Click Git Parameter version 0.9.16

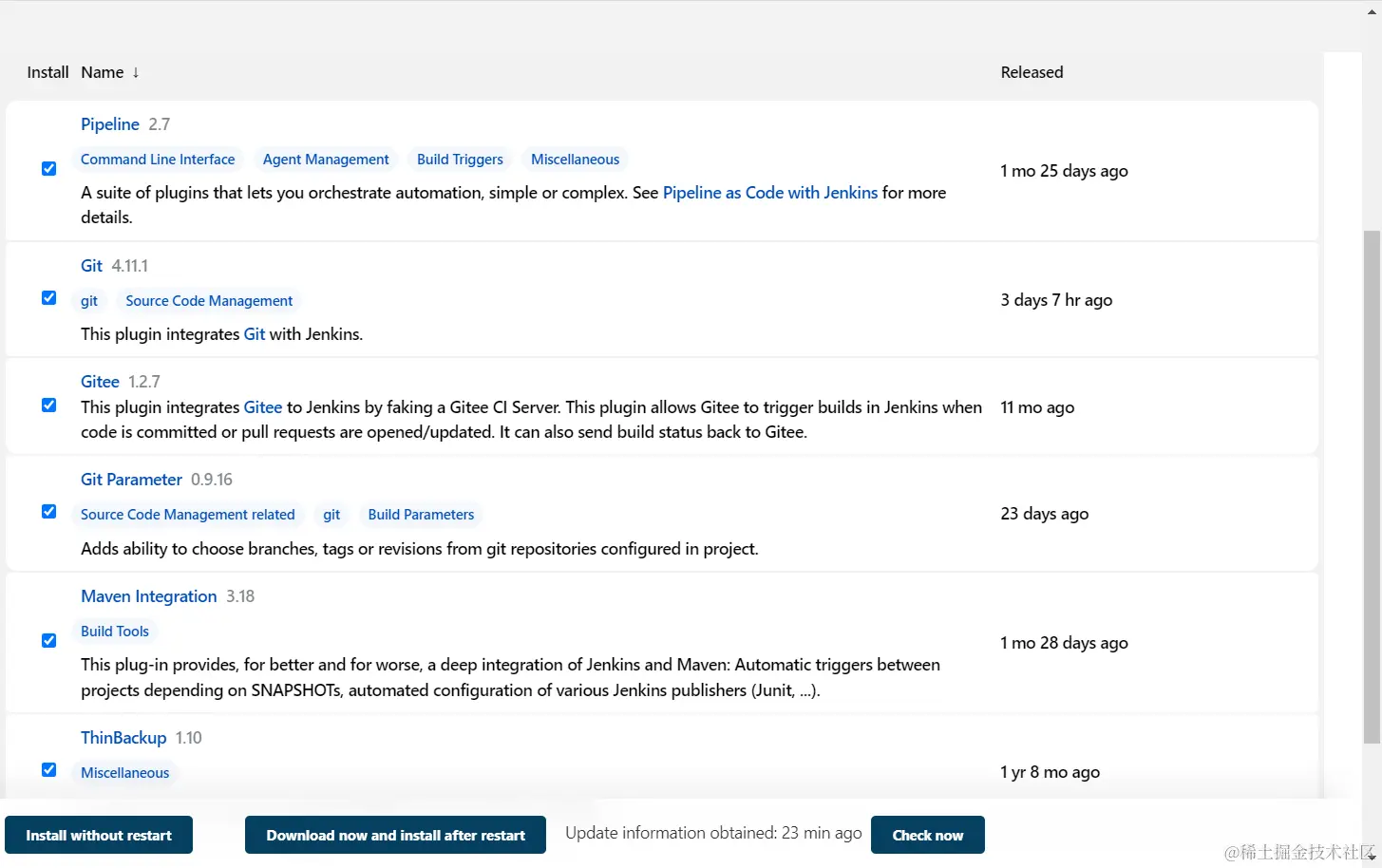click(212, 480)
